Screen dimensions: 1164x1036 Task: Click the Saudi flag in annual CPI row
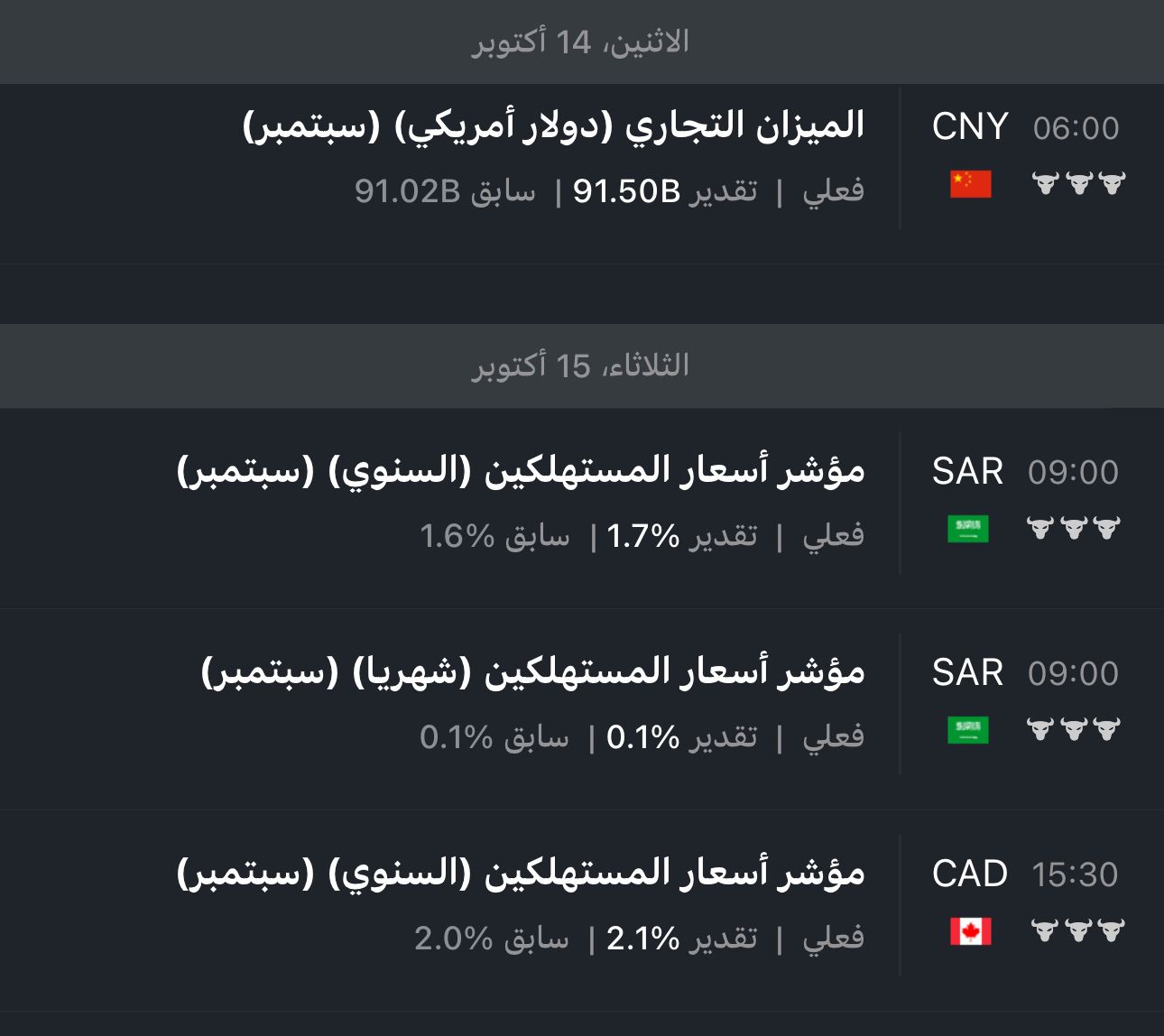[967, 528]
